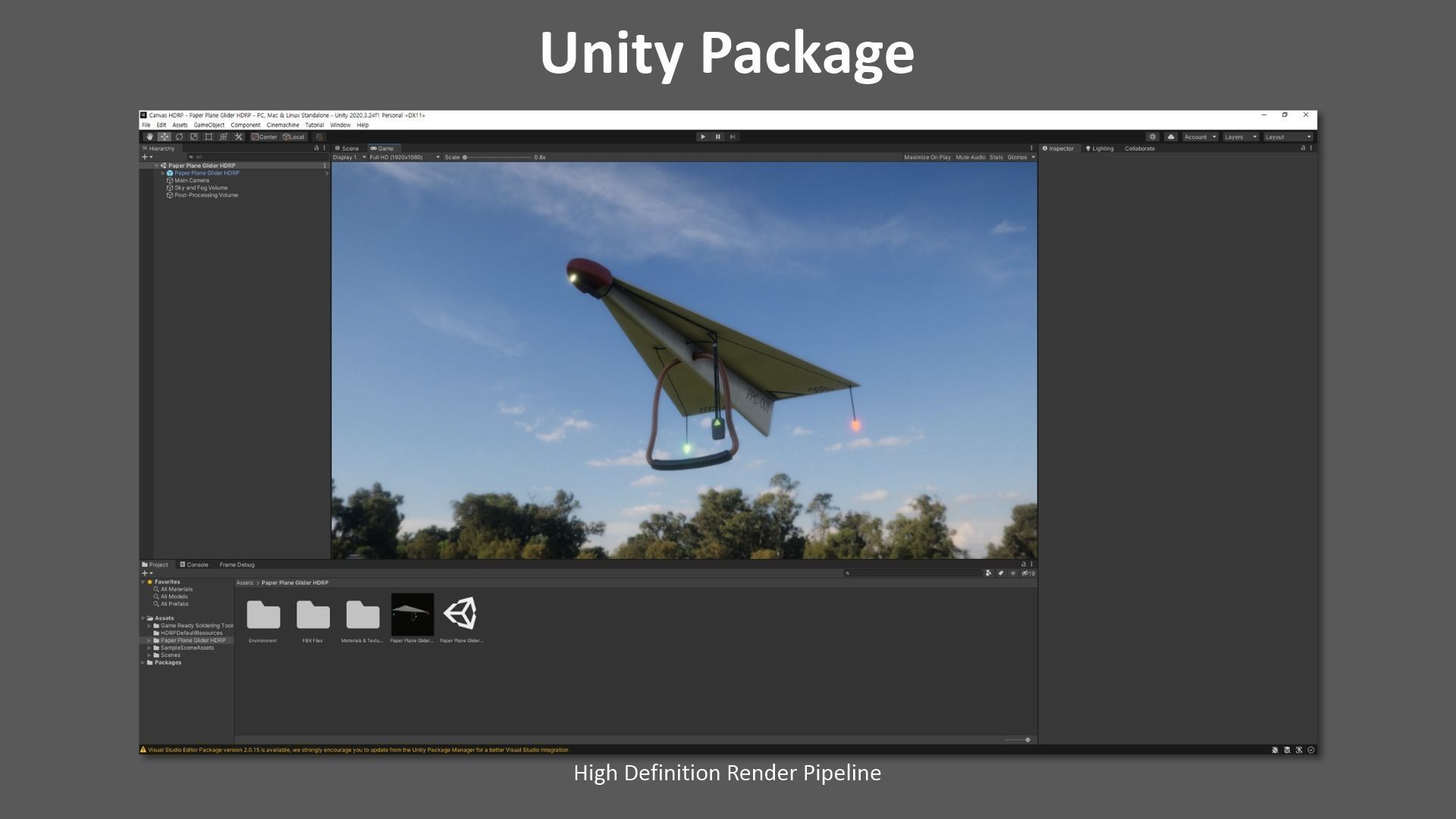
Task: Open the Cinemachine menu
Action: [x=283, y=125]
